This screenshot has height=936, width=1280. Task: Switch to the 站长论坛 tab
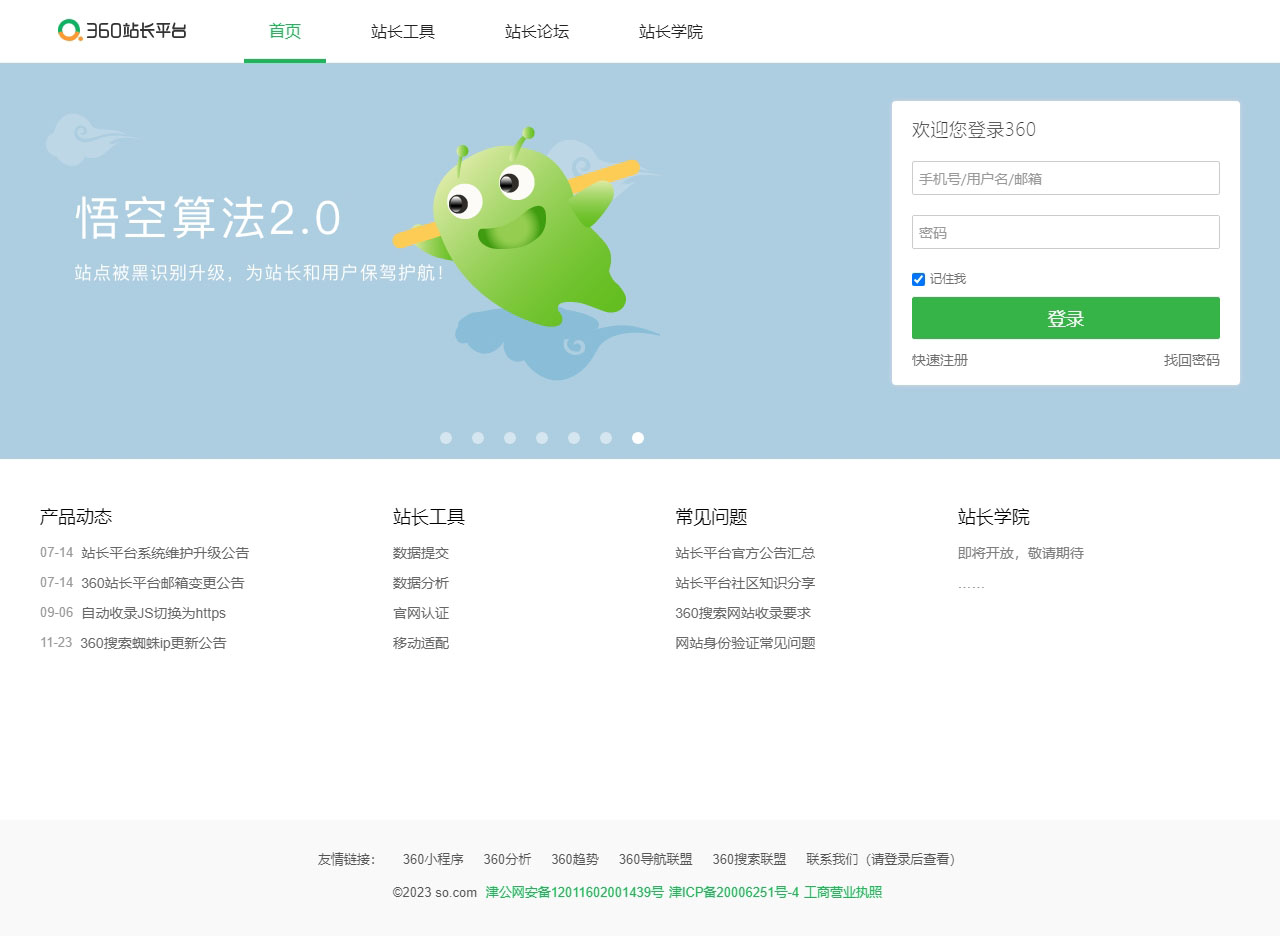point(537,32)
